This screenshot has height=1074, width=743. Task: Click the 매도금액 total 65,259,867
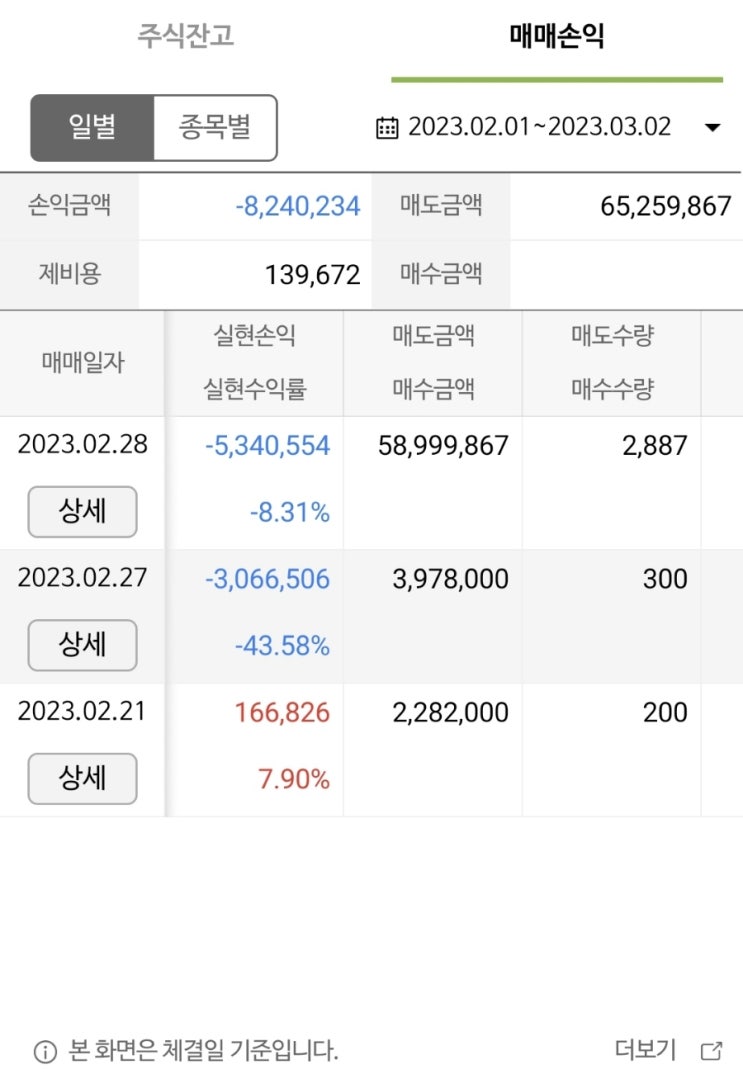pyautogui.click(x=666, y=207)
